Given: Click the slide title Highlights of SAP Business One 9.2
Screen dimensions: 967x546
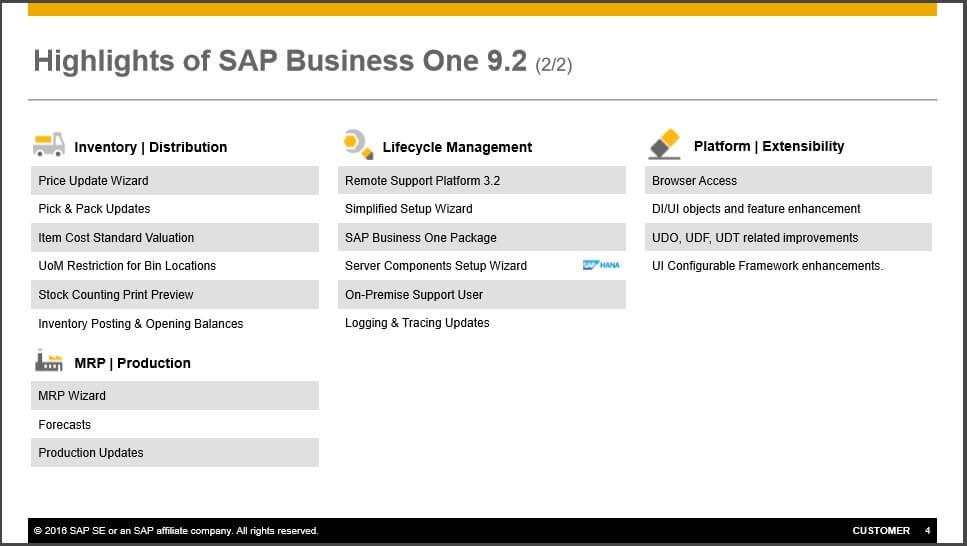Looking at the screenshot, I should pyautogui.click(x=280, y=61).
